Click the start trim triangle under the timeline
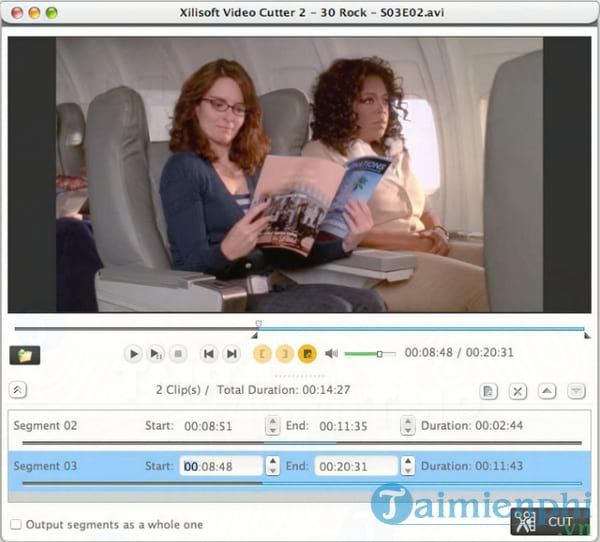The width and height of the screenshot is (600, 542). coord(254,336)
